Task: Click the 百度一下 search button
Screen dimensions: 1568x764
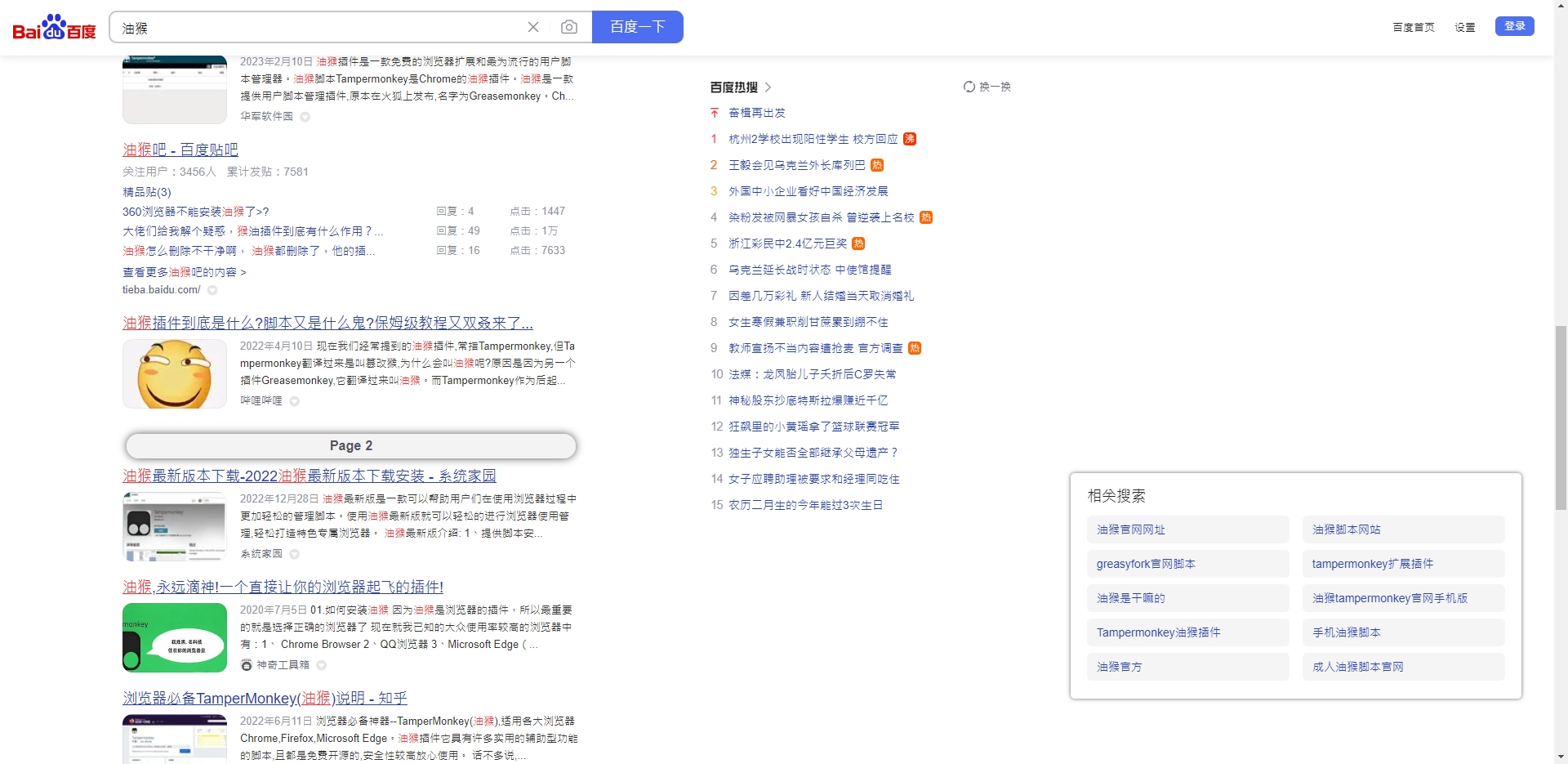Action: (637, 26)
